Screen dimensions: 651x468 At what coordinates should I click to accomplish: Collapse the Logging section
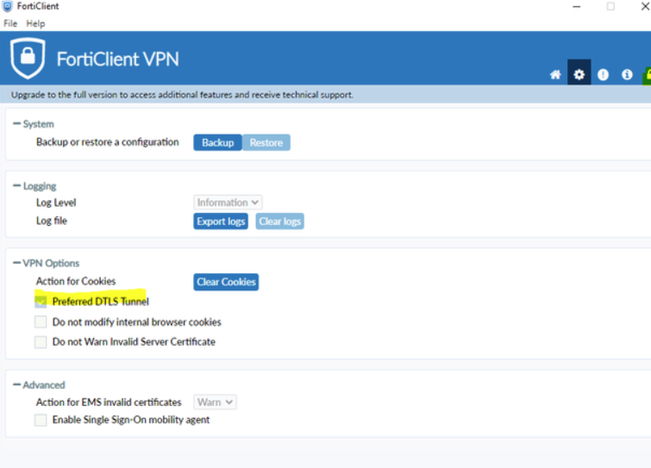[x=17, y=186]
